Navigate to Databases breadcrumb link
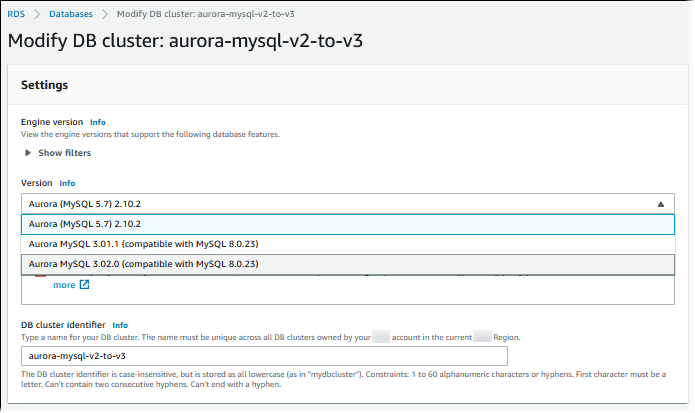Image resolution: width=695 pixels, height=413 pixels. click(72, 15)
